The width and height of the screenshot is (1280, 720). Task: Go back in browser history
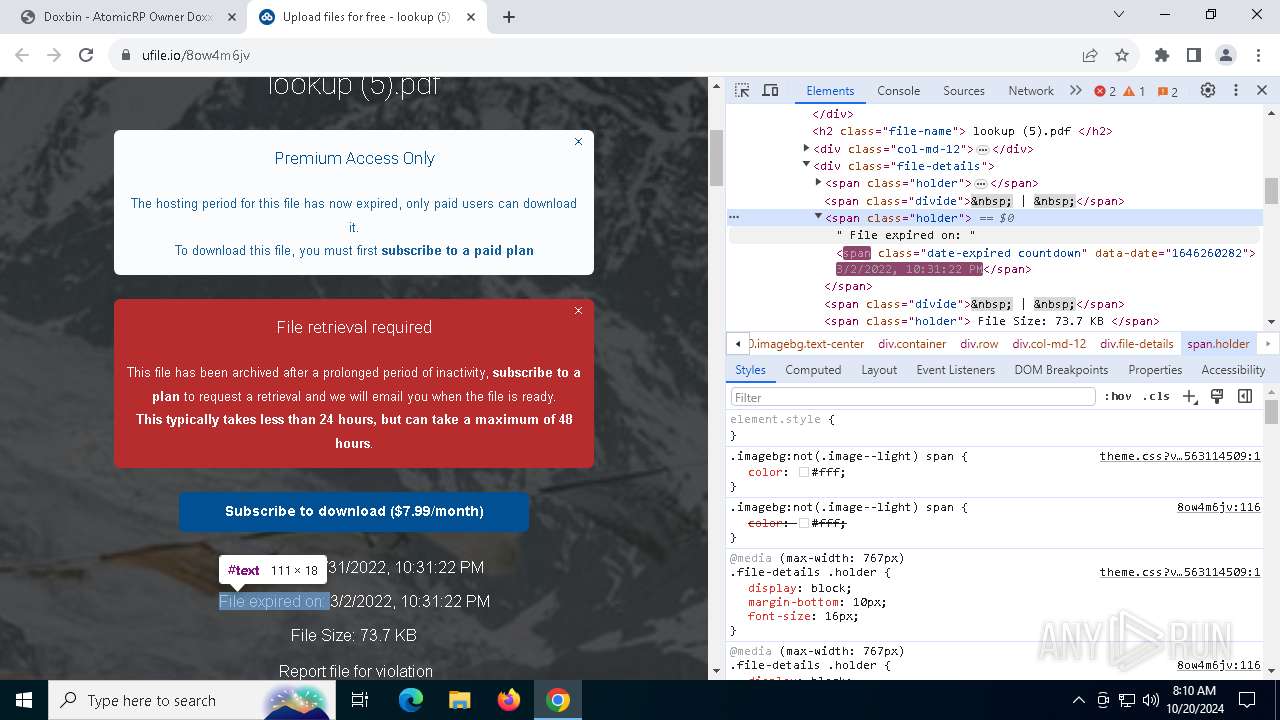coord(22,55)
